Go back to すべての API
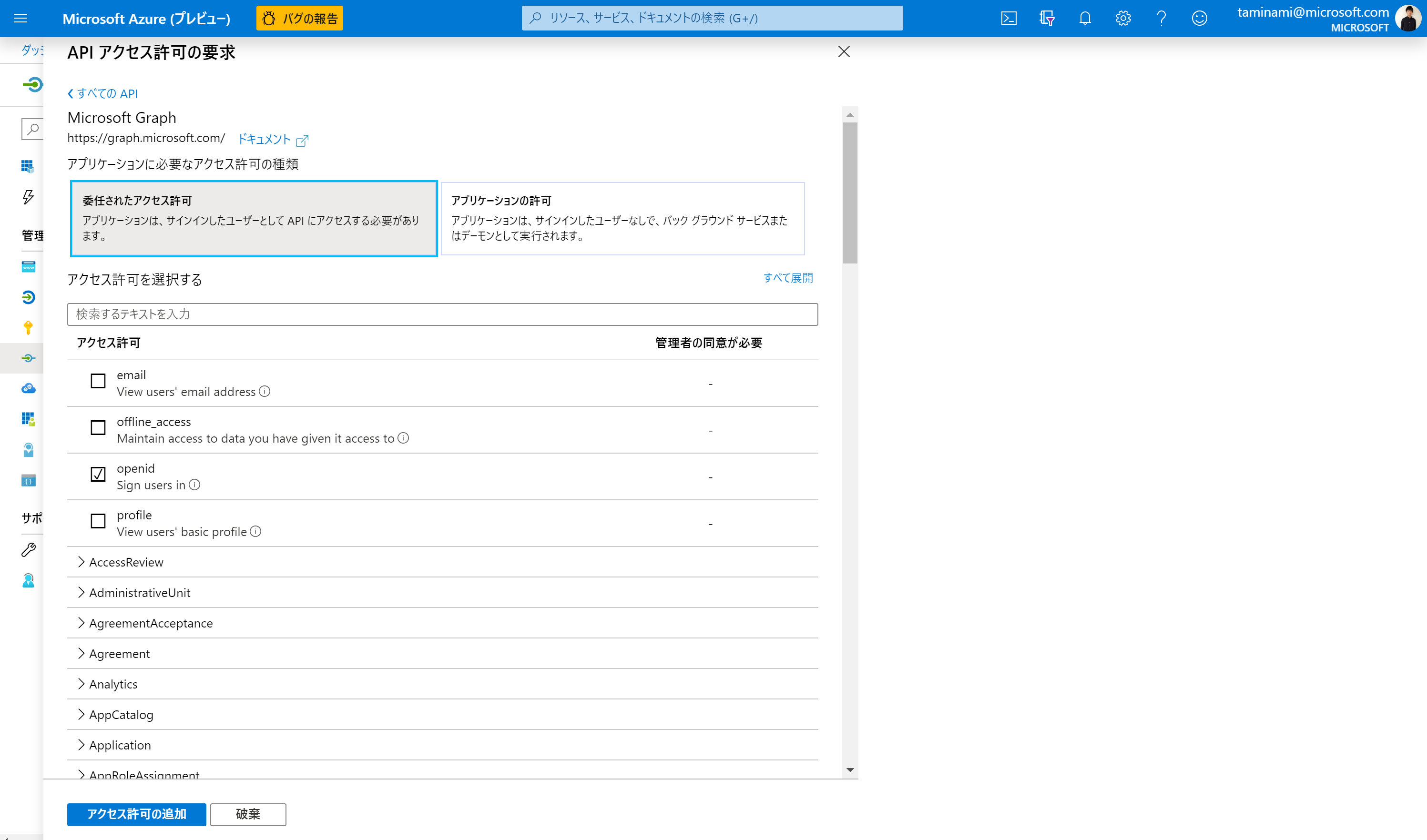The height and width of the screenshot is (840, 1427). (x=102, y=93)
